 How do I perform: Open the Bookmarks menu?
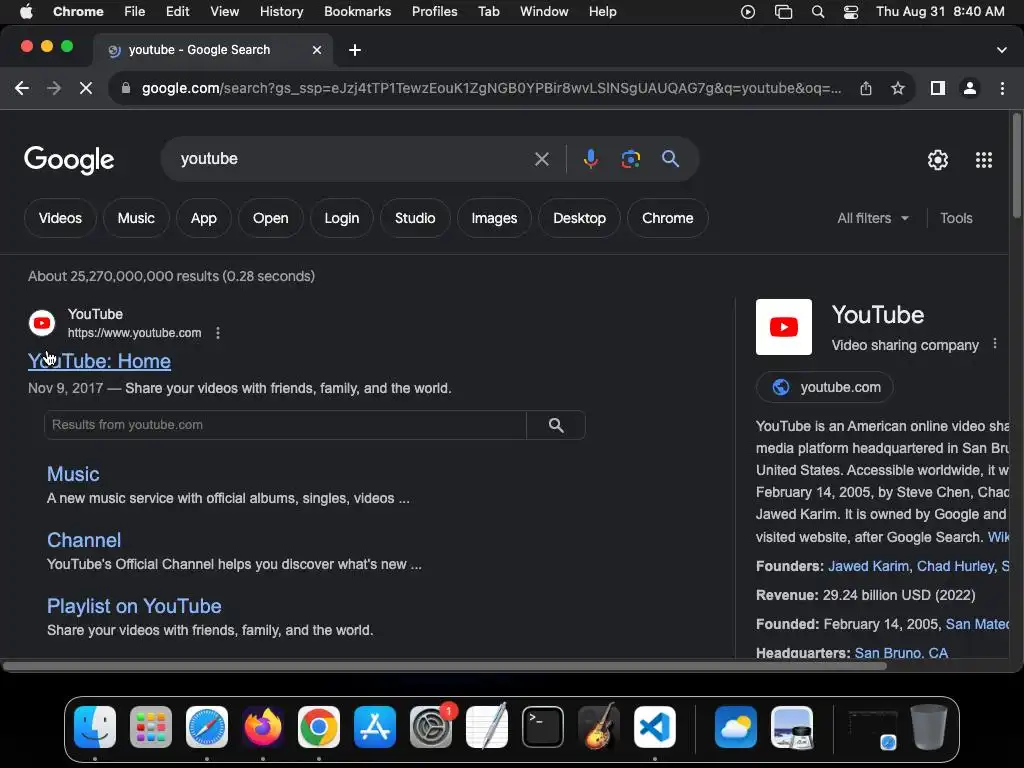point(357,12)
